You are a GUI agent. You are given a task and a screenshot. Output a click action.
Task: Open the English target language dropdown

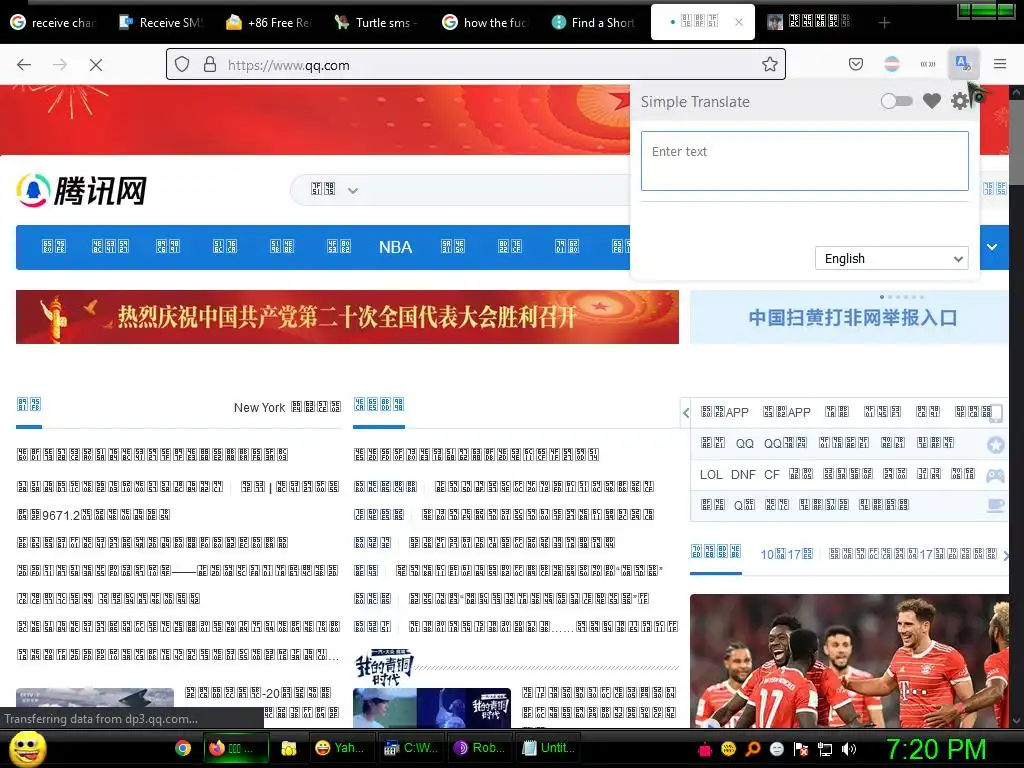point(891,259)
